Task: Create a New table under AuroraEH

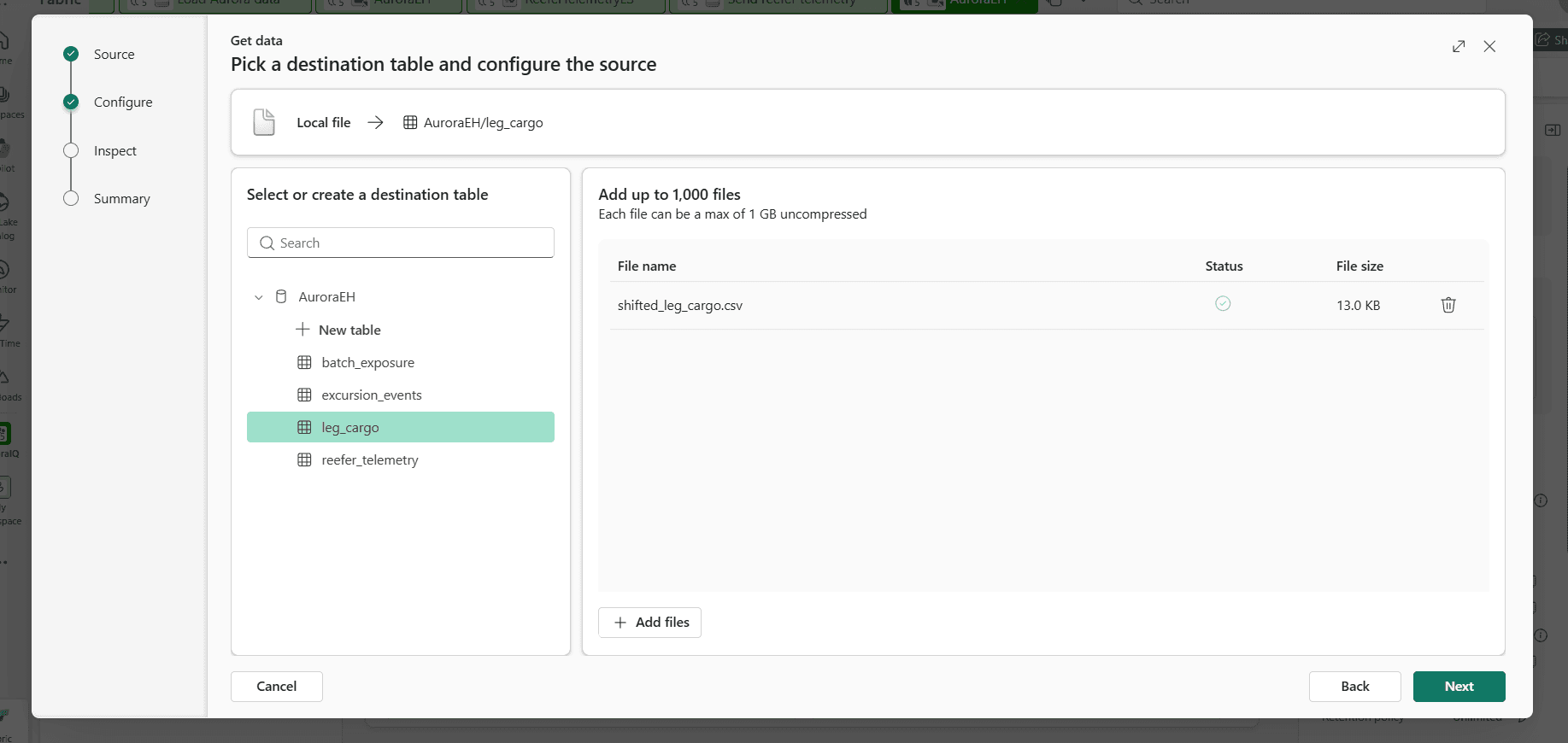Action: point(338,330)
